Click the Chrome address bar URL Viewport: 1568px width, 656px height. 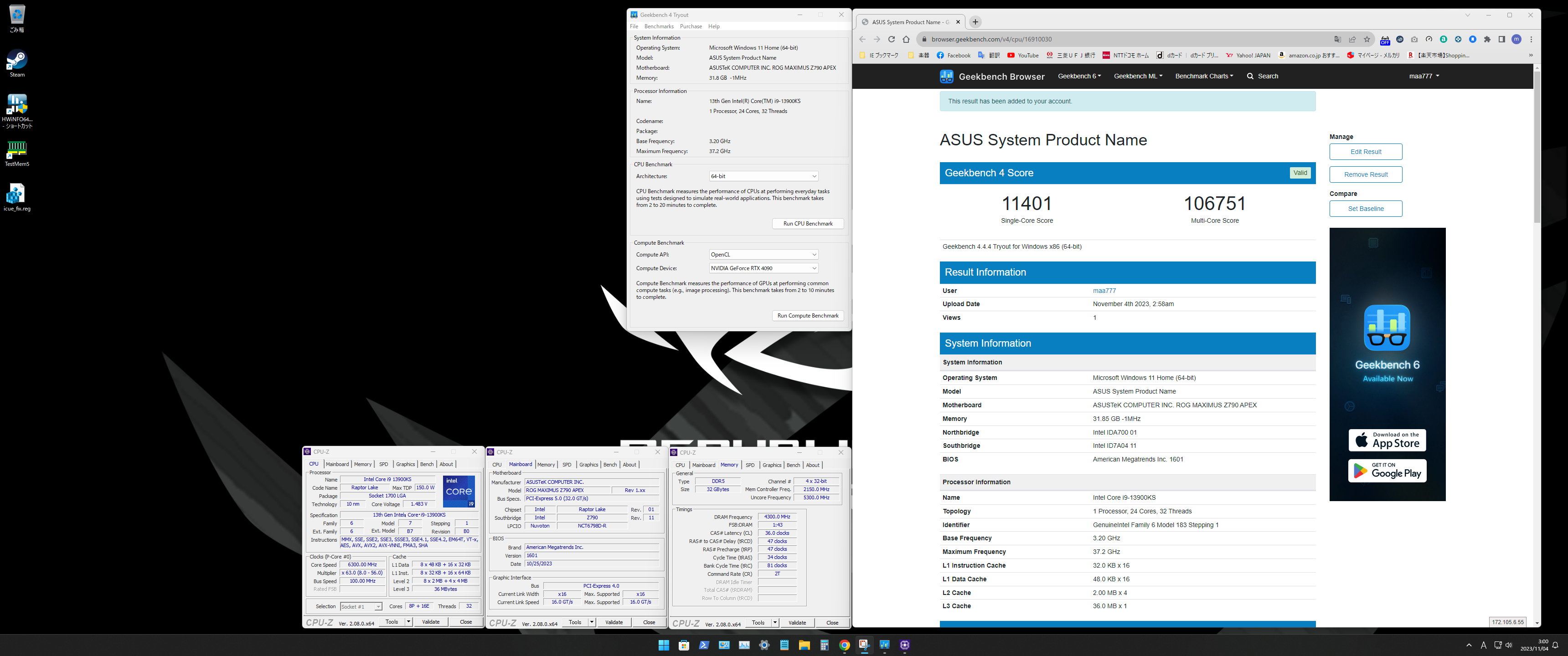[991, 40]
